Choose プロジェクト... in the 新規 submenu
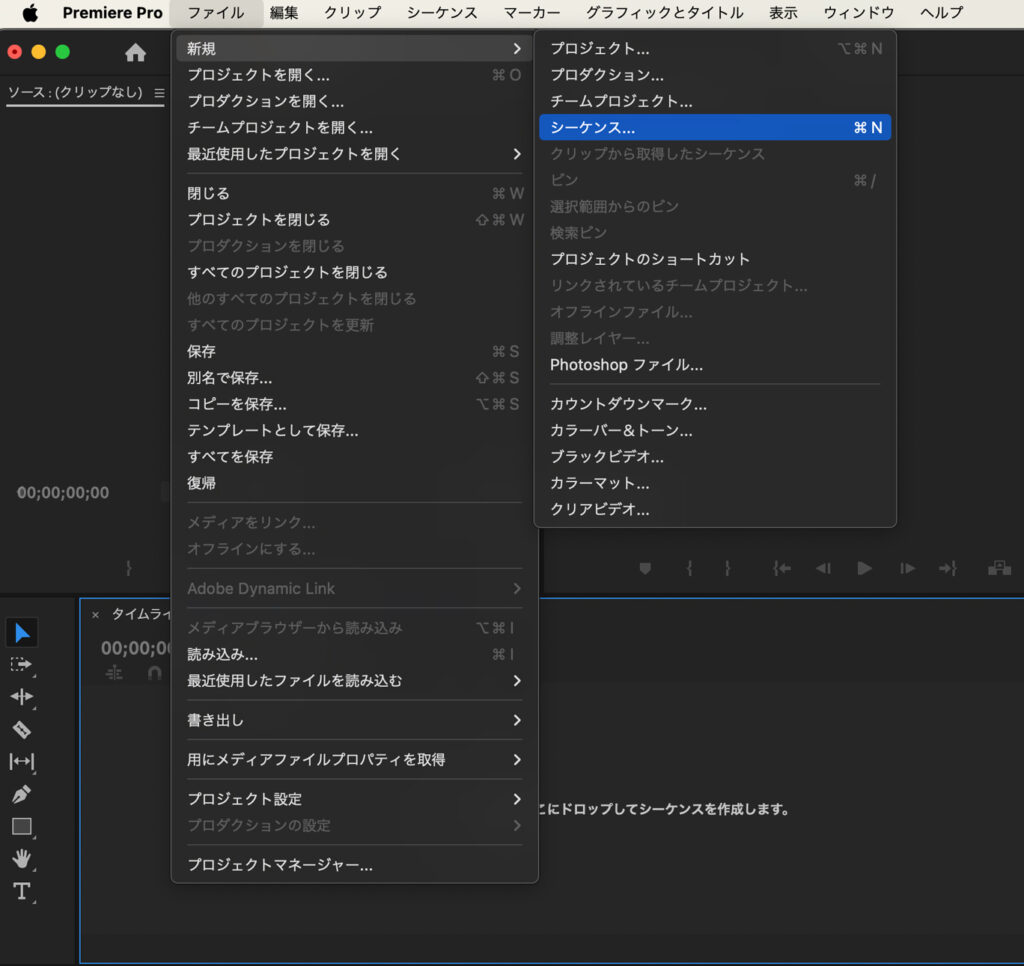Viewport: 1024px width, 966px height. (x=715, y=48)
